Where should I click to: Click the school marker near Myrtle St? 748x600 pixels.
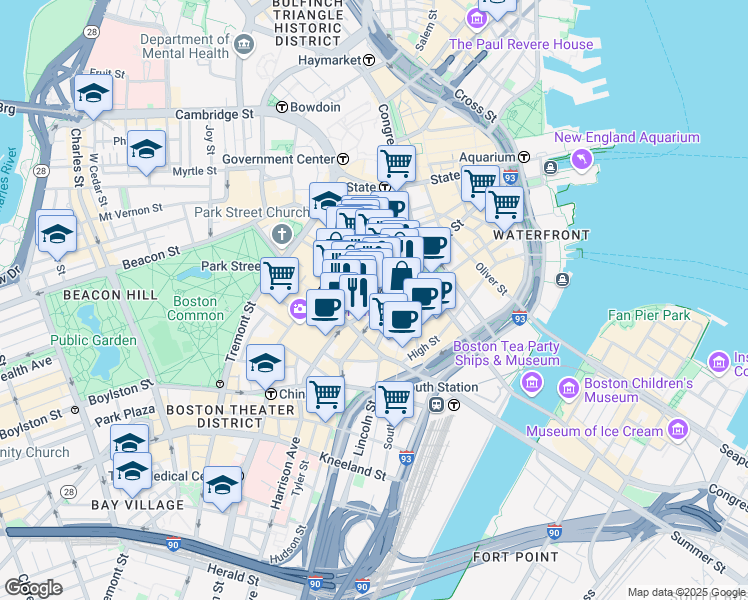point(146,153)
